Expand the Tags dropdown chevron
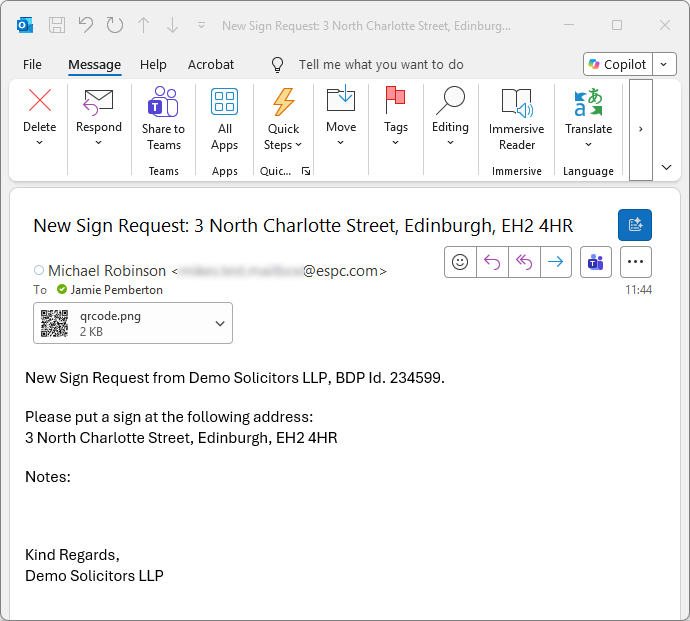The image size is (690, 621). point(396,143)
